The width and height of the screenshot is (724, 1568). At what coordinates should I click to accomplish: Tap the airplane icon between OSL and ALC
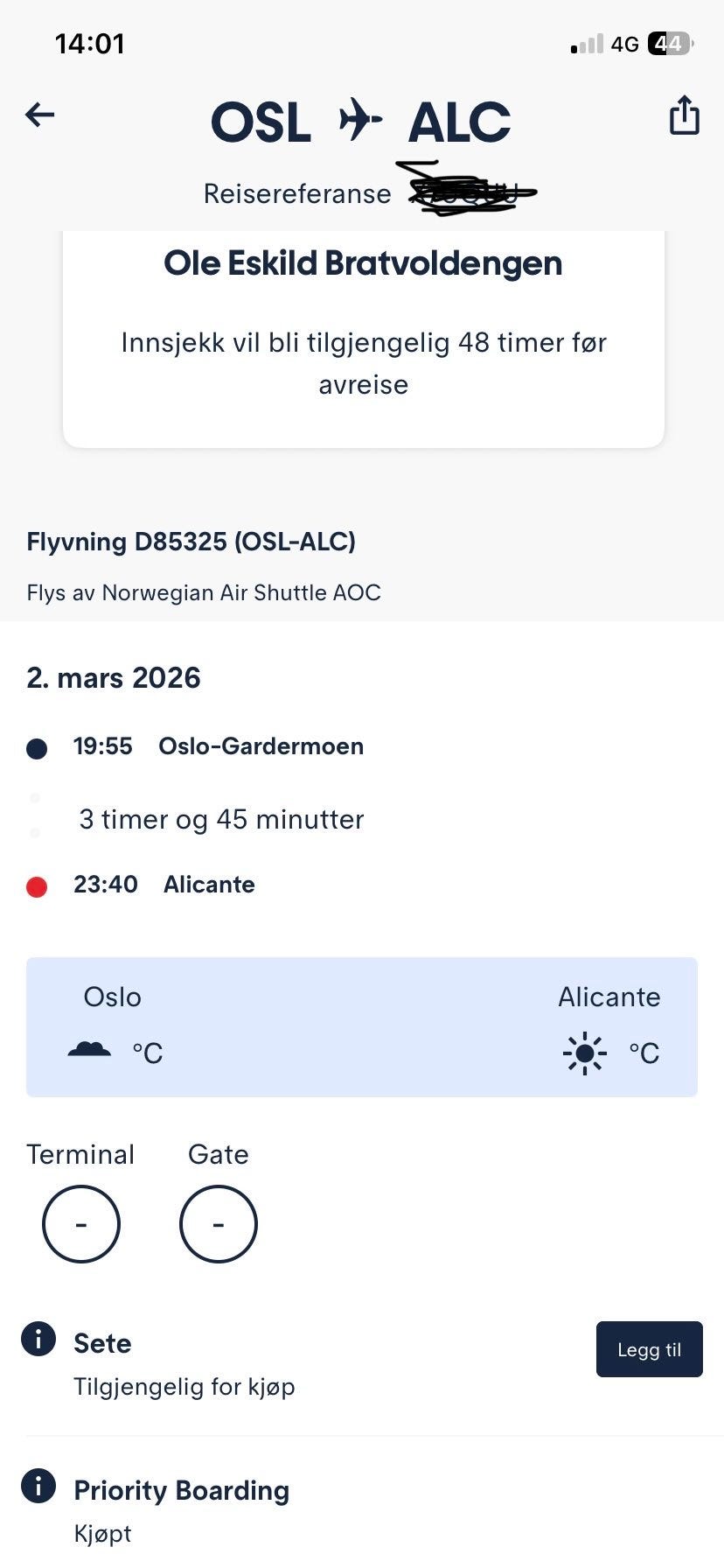click(x=360, y=120)
